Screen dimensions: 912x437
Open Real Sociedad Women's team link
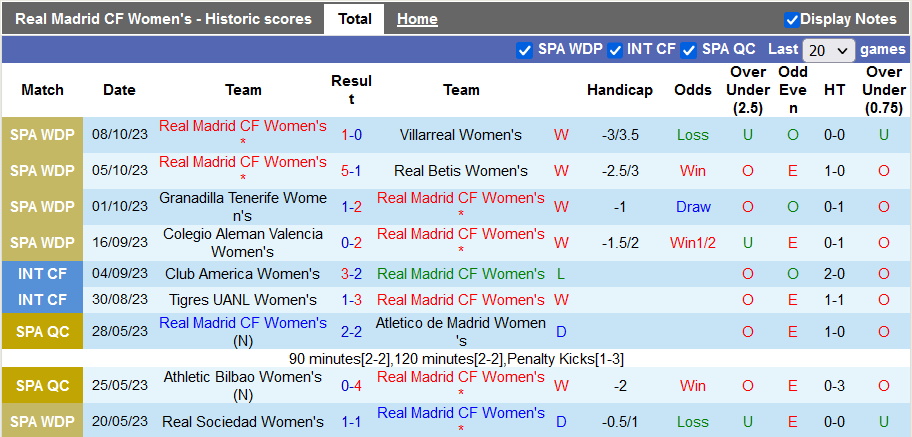pos(243,422)
